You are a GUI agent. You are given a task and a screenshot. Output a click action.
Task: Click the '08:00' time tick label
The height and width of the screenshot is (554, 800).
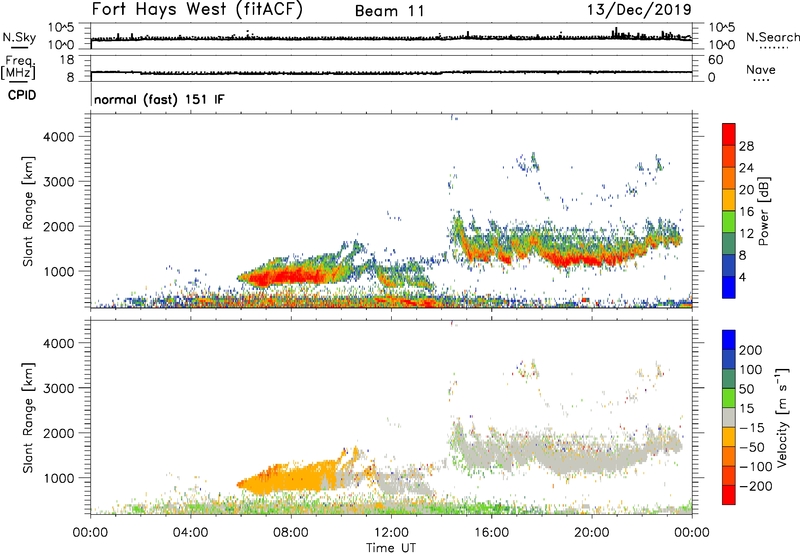pos(291,533)
